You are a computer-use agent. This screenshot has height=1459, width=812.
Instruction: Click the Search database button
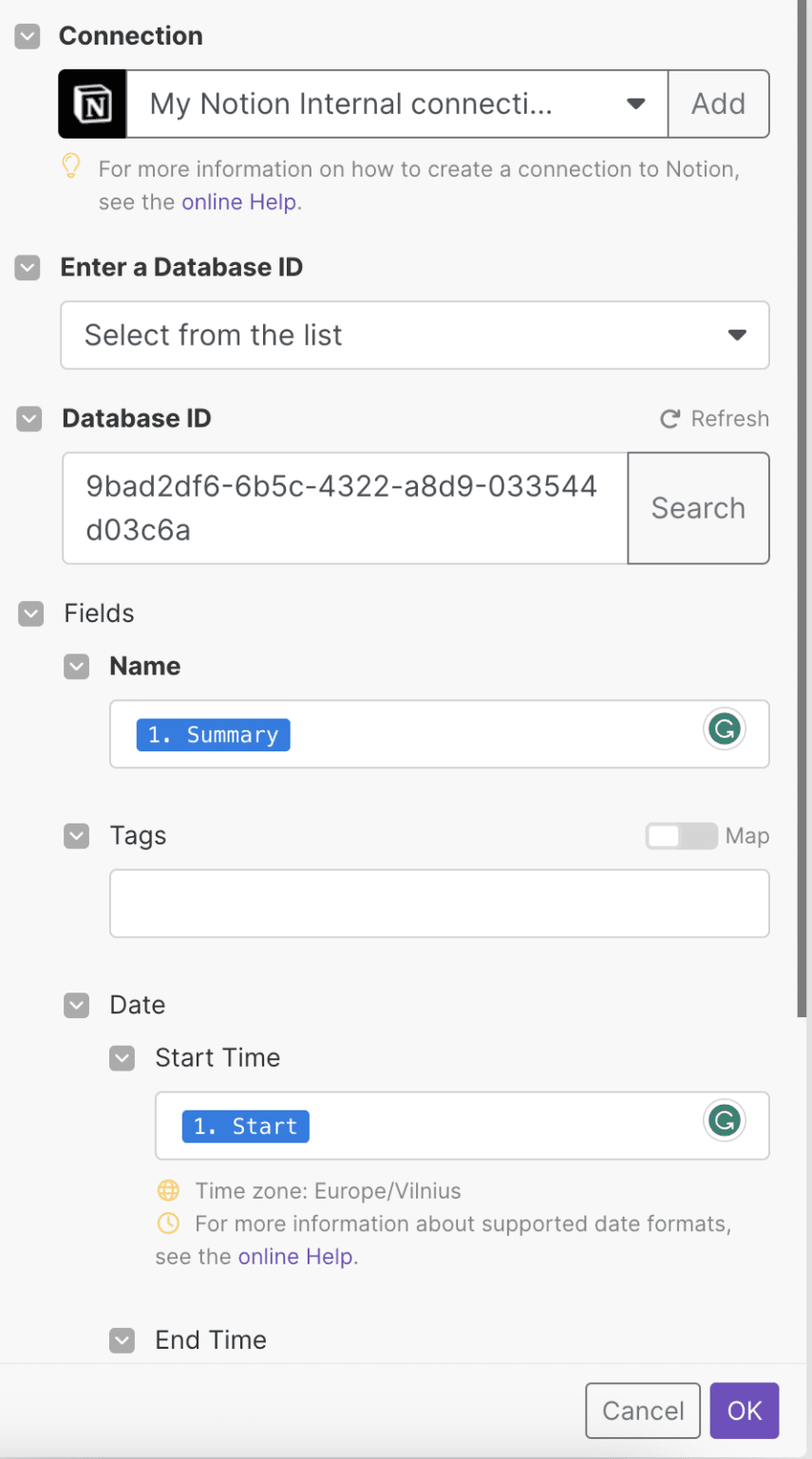pyautogui.click(x=698, y=508)
